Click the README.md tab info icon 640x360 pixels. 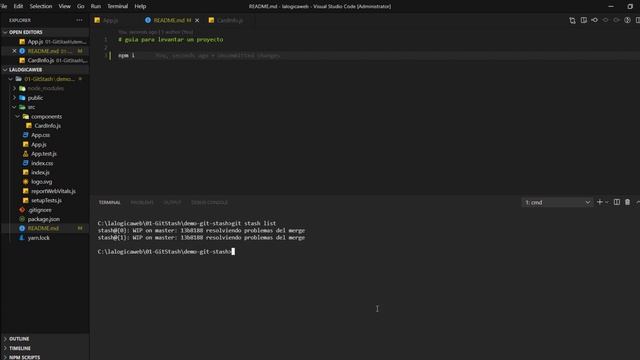tap(148, 20)
